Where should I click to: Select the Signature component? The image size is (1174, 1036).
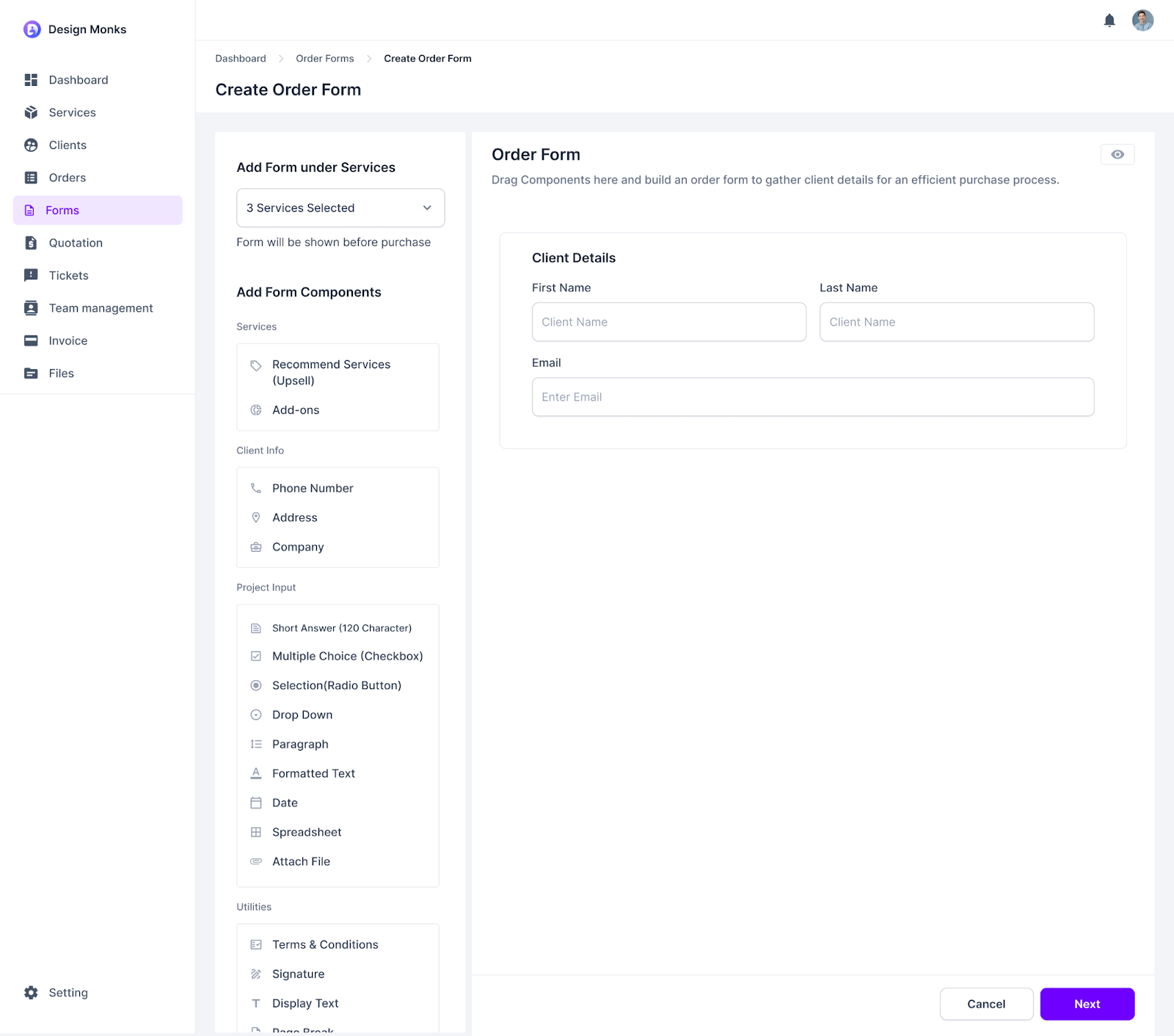(x=298, y=974)
